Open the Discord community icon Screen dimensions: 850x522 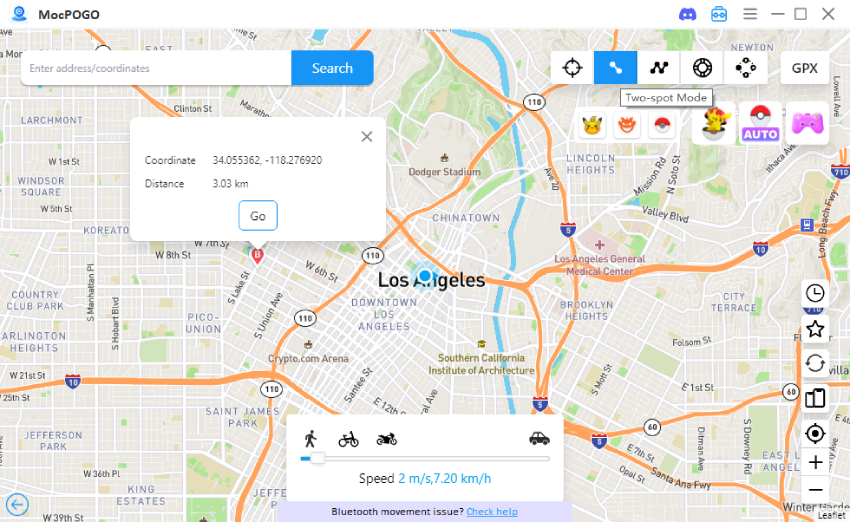687,14
